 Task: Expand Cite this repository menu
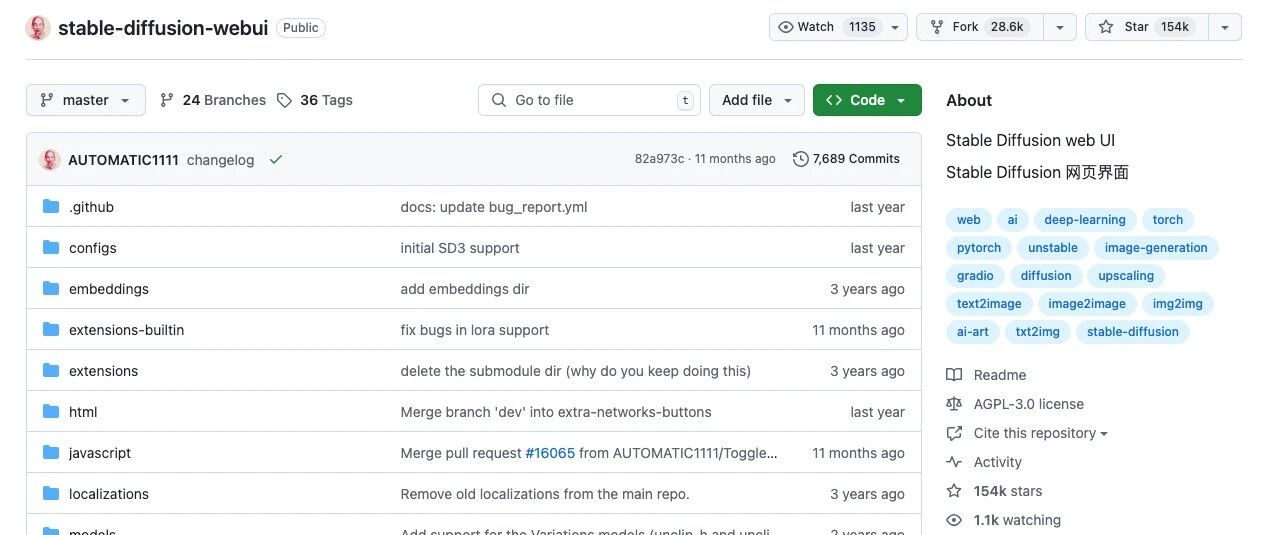coord(1040,433)
